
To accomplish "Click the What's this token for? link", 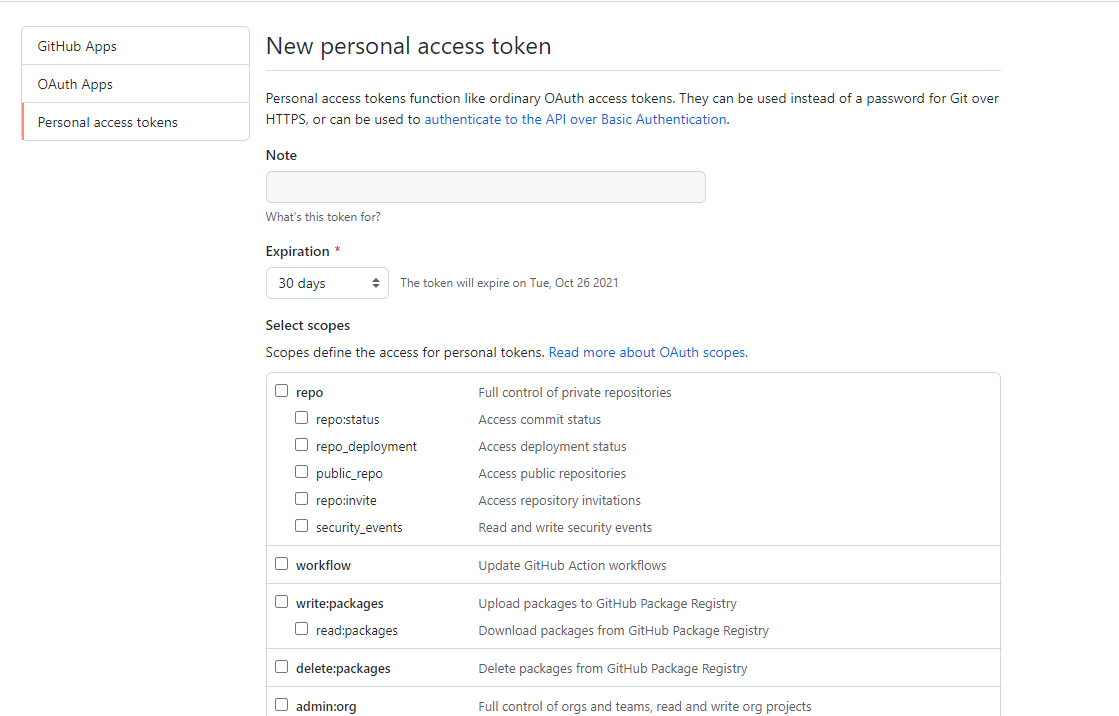I will tap(323, 216).
